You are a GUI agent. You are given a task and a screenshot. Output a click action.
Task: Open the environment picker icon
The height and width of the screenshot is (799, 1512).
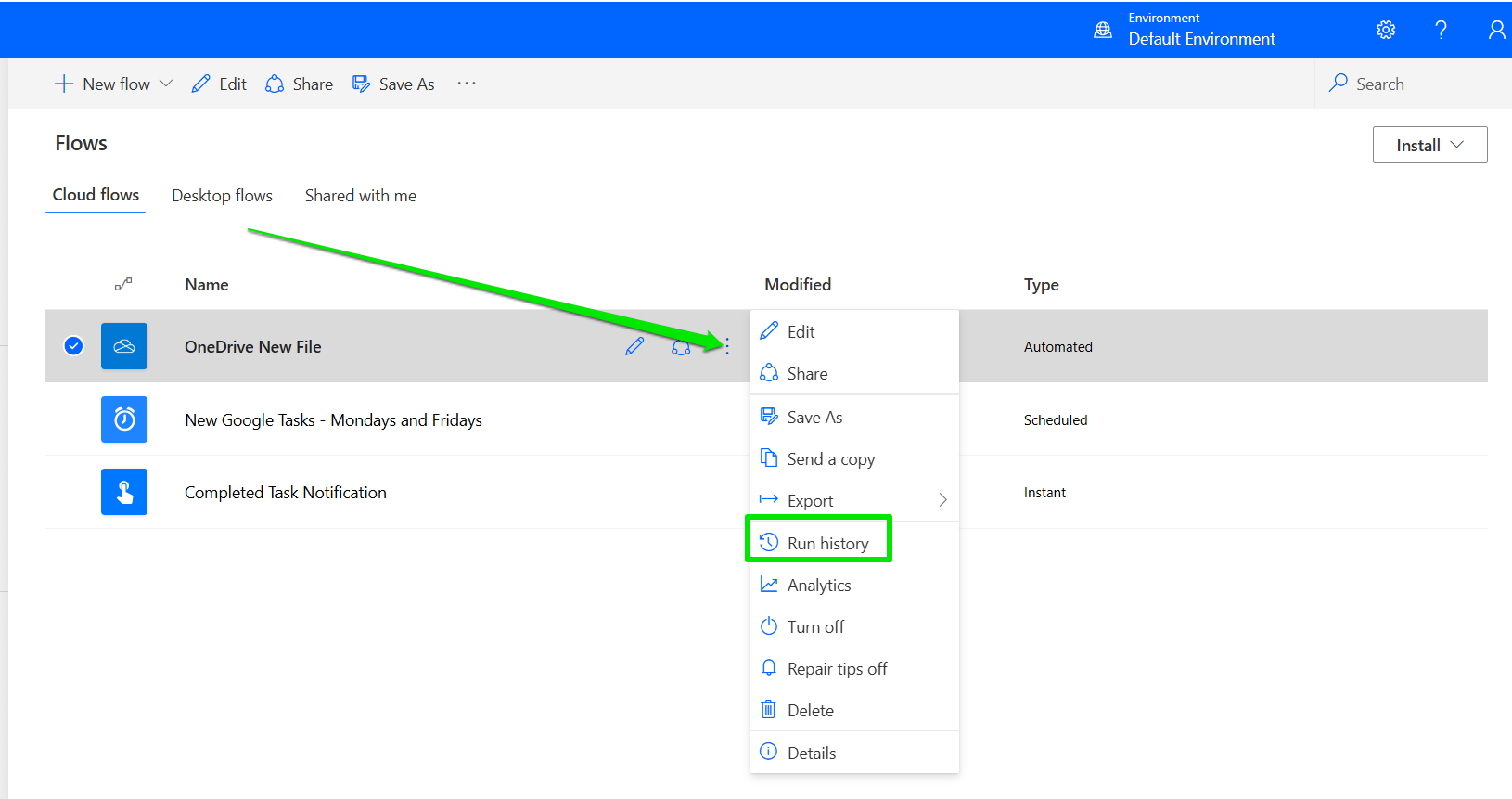pos(1103,30)
